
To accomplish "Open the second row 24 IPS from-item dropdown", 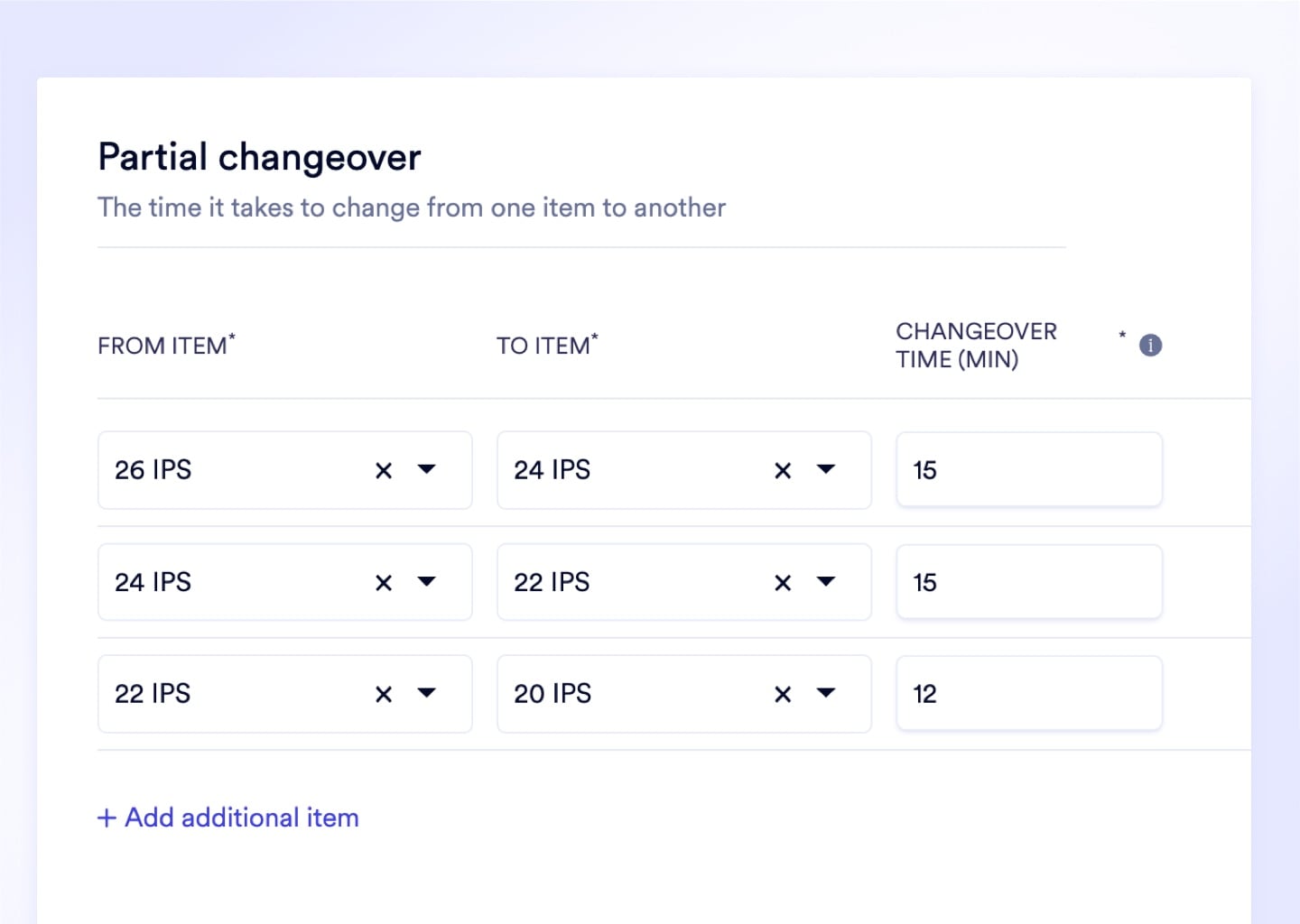I will pyautogui.click(x=427, y=582).
